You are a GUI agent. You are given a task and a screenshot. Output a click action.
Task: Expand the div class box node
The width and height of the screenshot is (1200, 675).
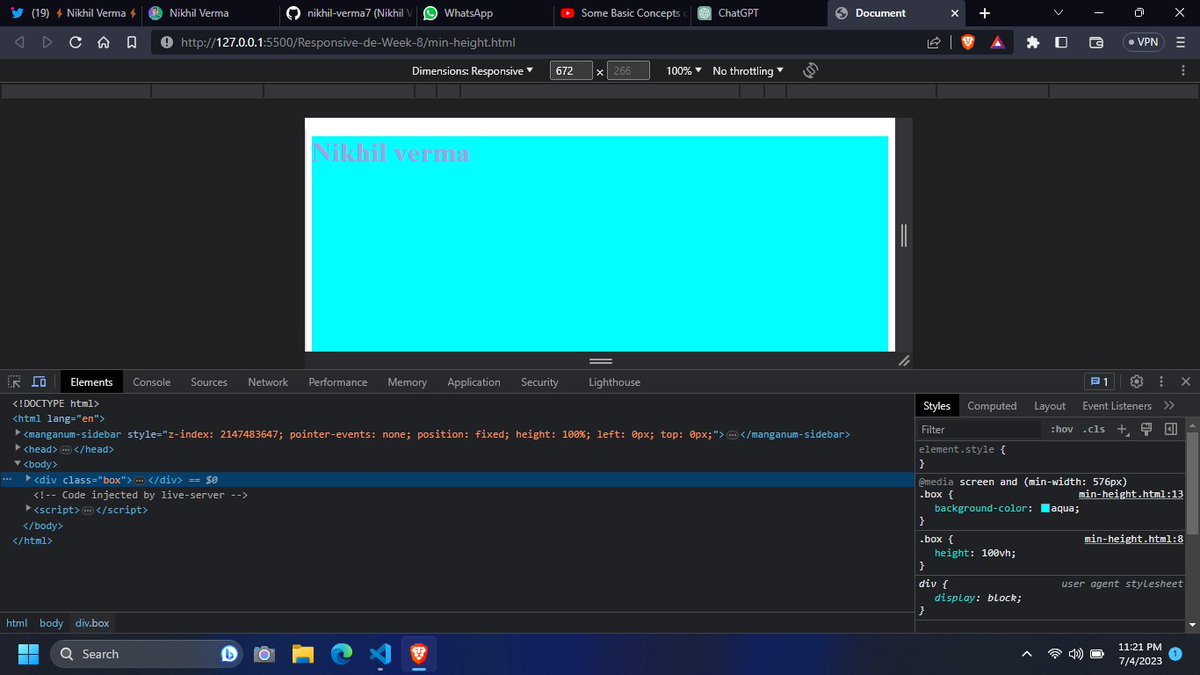[28, 479]
